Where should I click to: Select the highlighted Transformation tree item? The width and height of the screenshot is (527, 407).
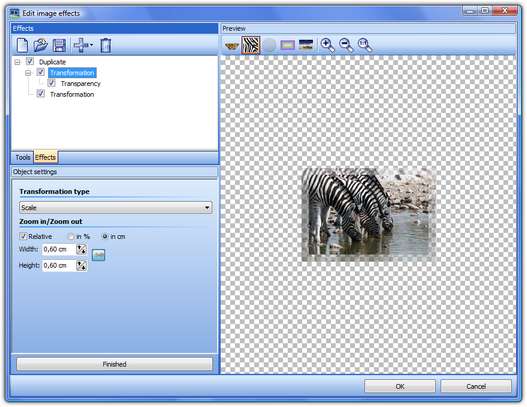[x=72, y=73]
